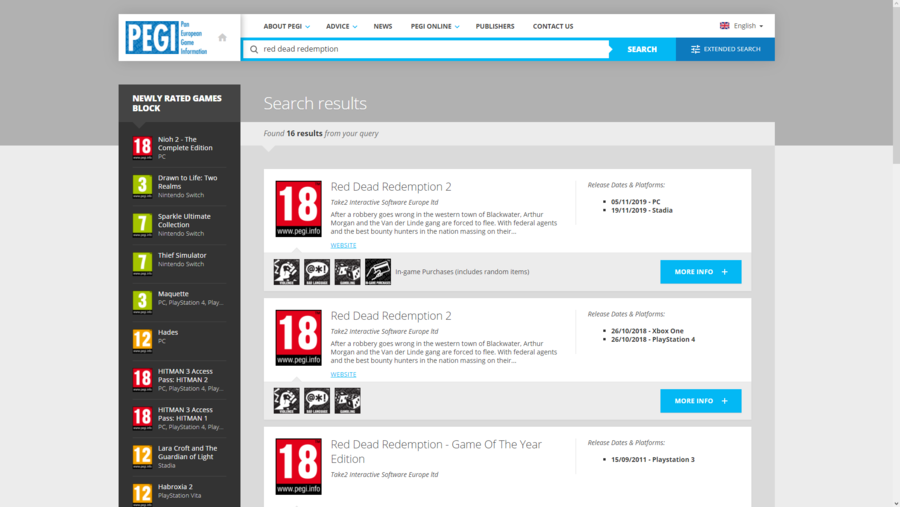Expand More Info for PC Red Dead Redemption 2
900x507 pixels.
coord(700,272)
